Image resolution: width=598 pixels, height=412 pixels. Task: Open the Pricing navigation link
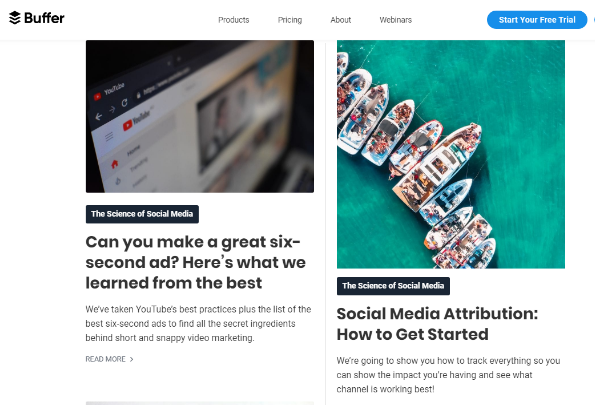tap(289, 20)
